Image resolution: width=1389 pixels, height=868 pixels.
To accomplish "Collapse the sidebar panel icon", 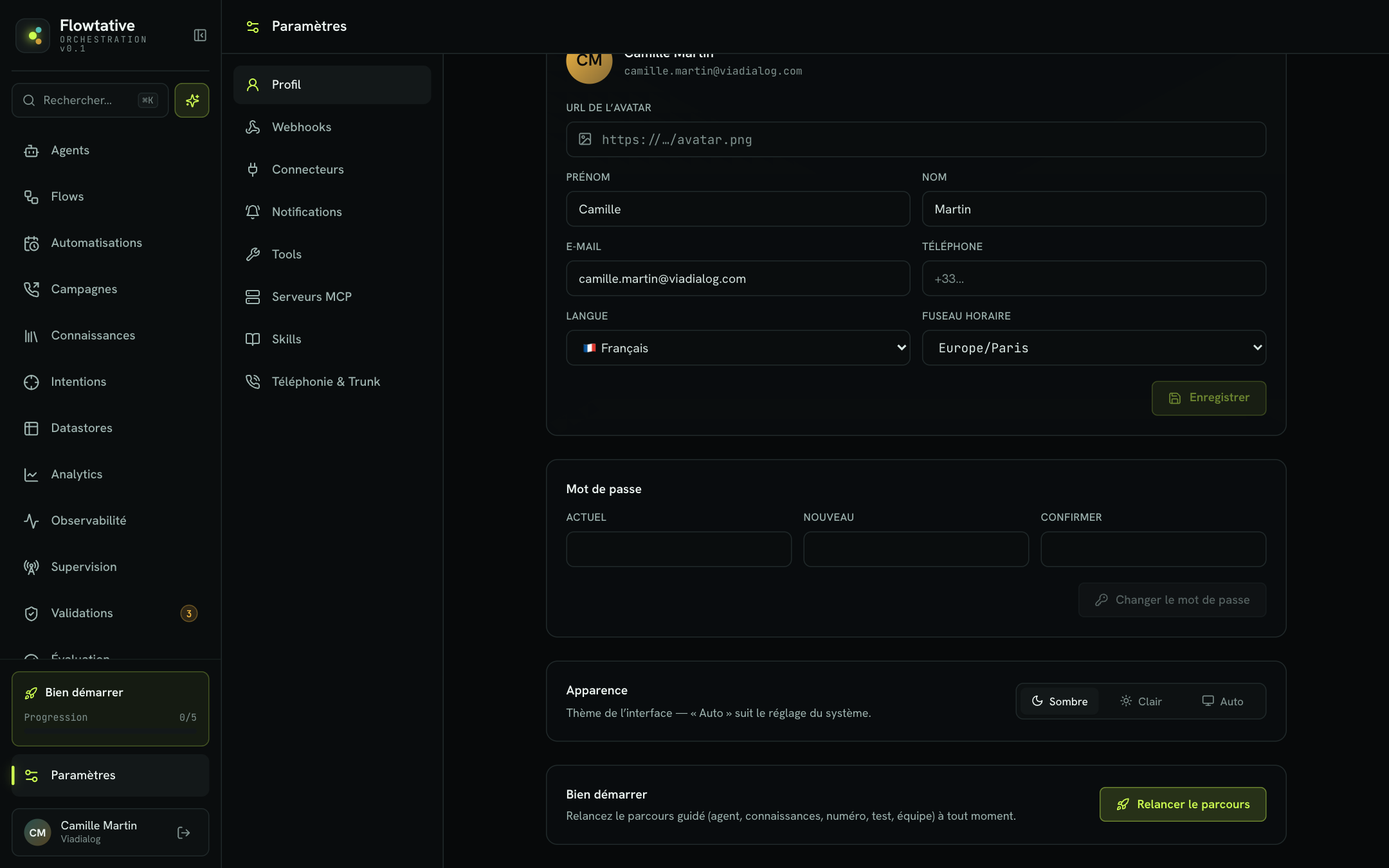I will tap(200, 35).
